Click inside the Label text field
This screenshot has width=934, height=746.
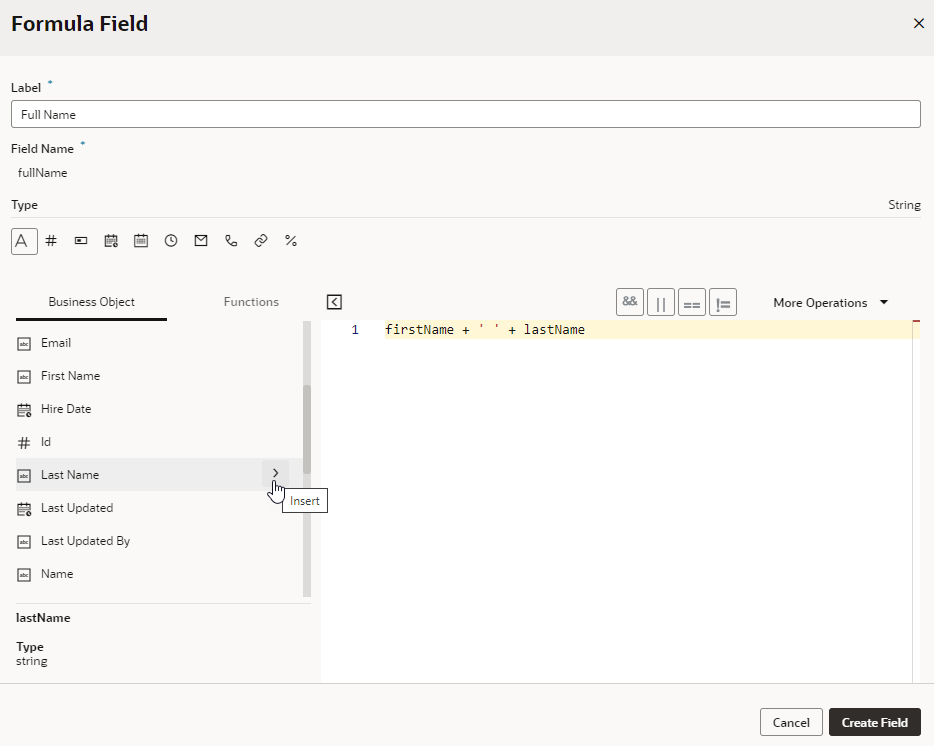click(x=466, y=114)
